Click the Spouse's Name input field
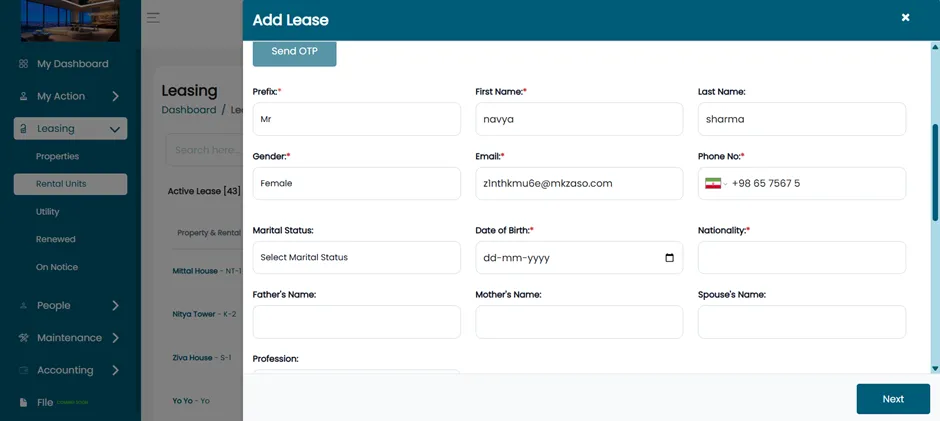The image size is (940, 421). tap(802, 322)
